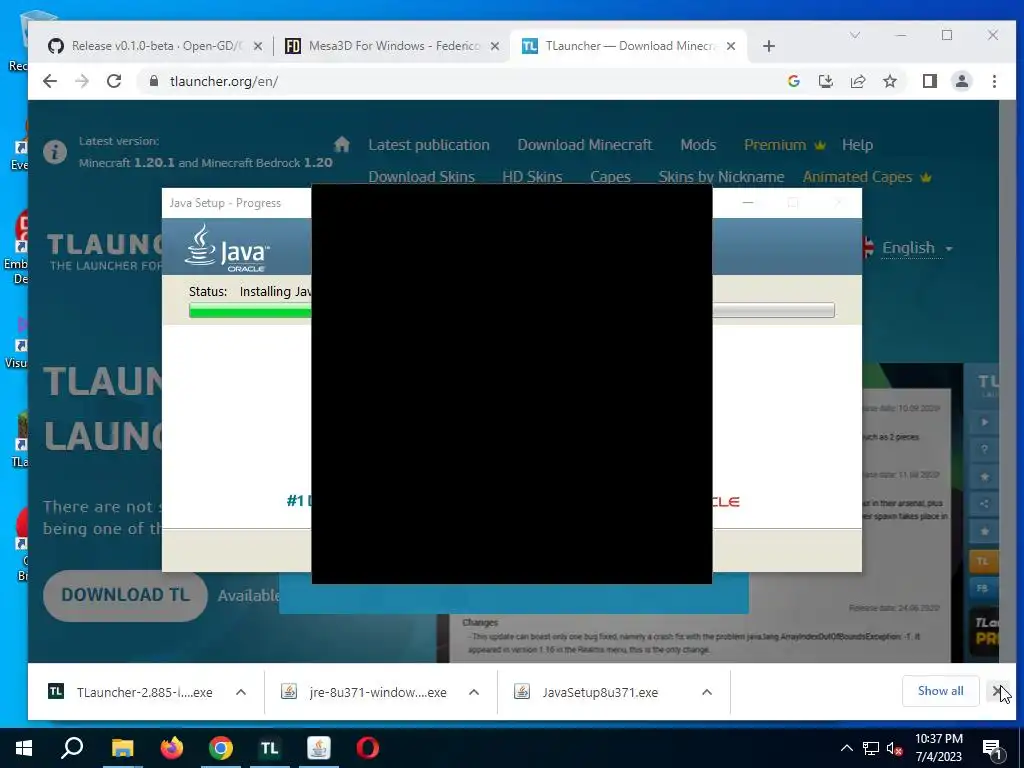This screenshot has width=1024, height=768.
Task: Expand the English language dropdown
Action: pyautogui.click(x=916, y=248)
